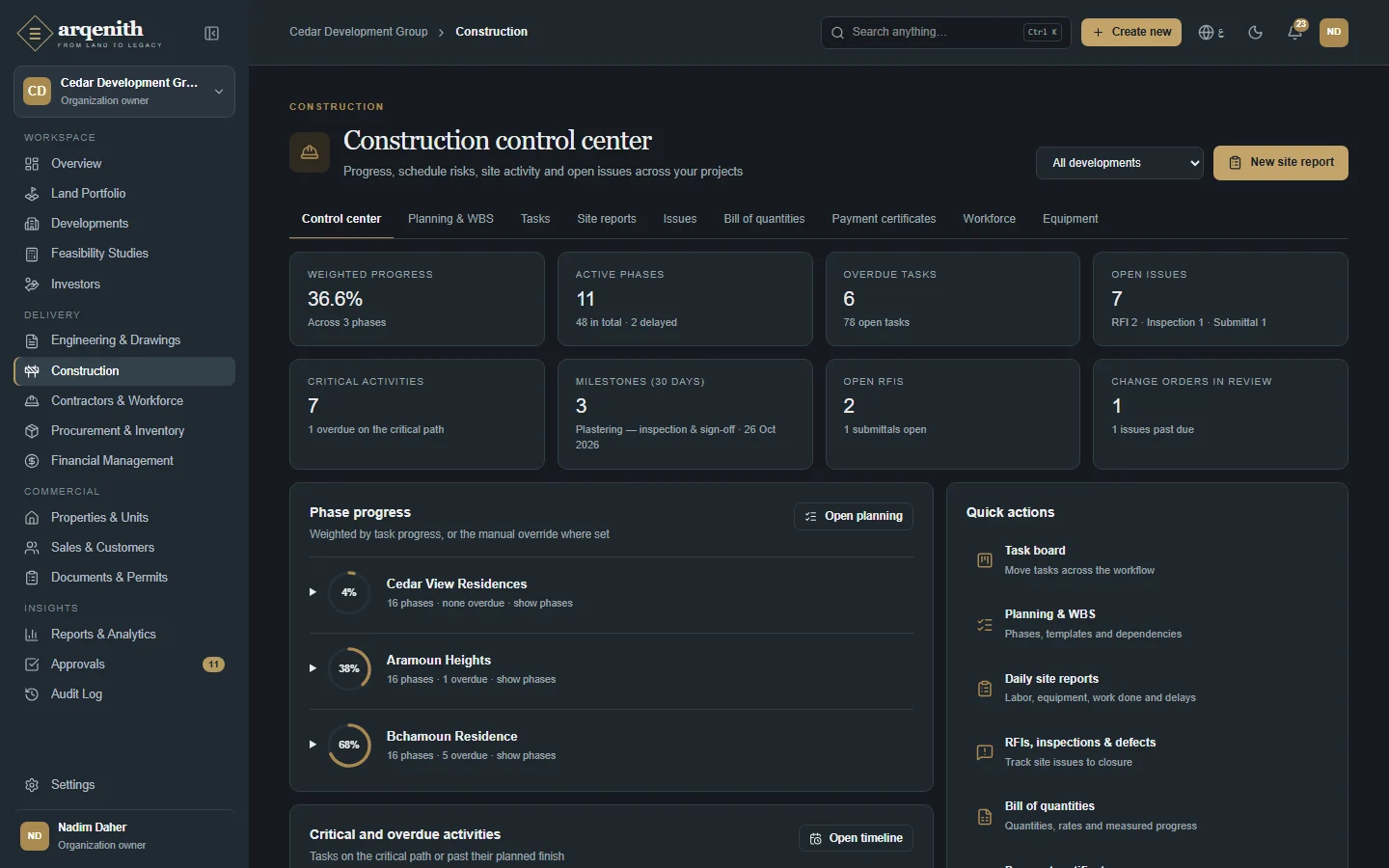This screenshot has height=868, width=1389.
Task: Click the Audit Log icon
Action: point(32,694)
